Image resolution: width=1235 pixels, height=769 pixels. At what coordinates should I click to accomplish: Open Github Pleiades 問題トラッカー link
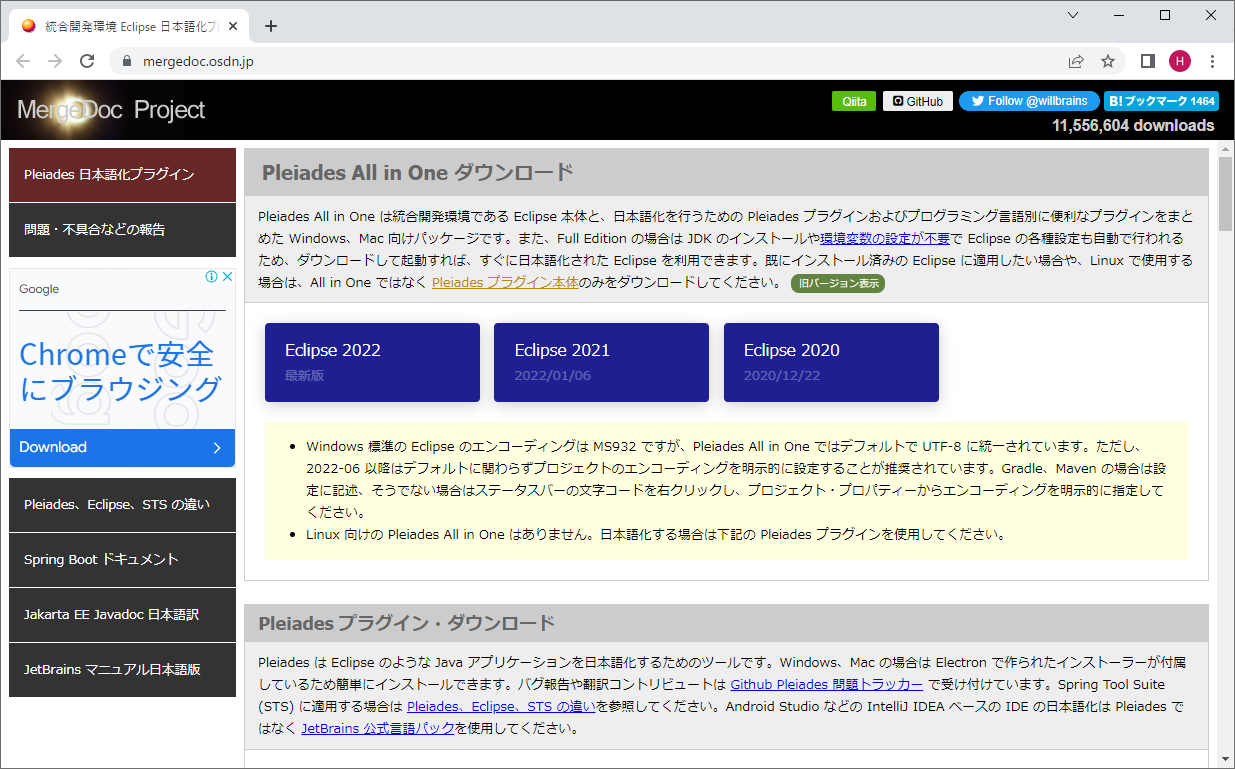tap(827, 684)
